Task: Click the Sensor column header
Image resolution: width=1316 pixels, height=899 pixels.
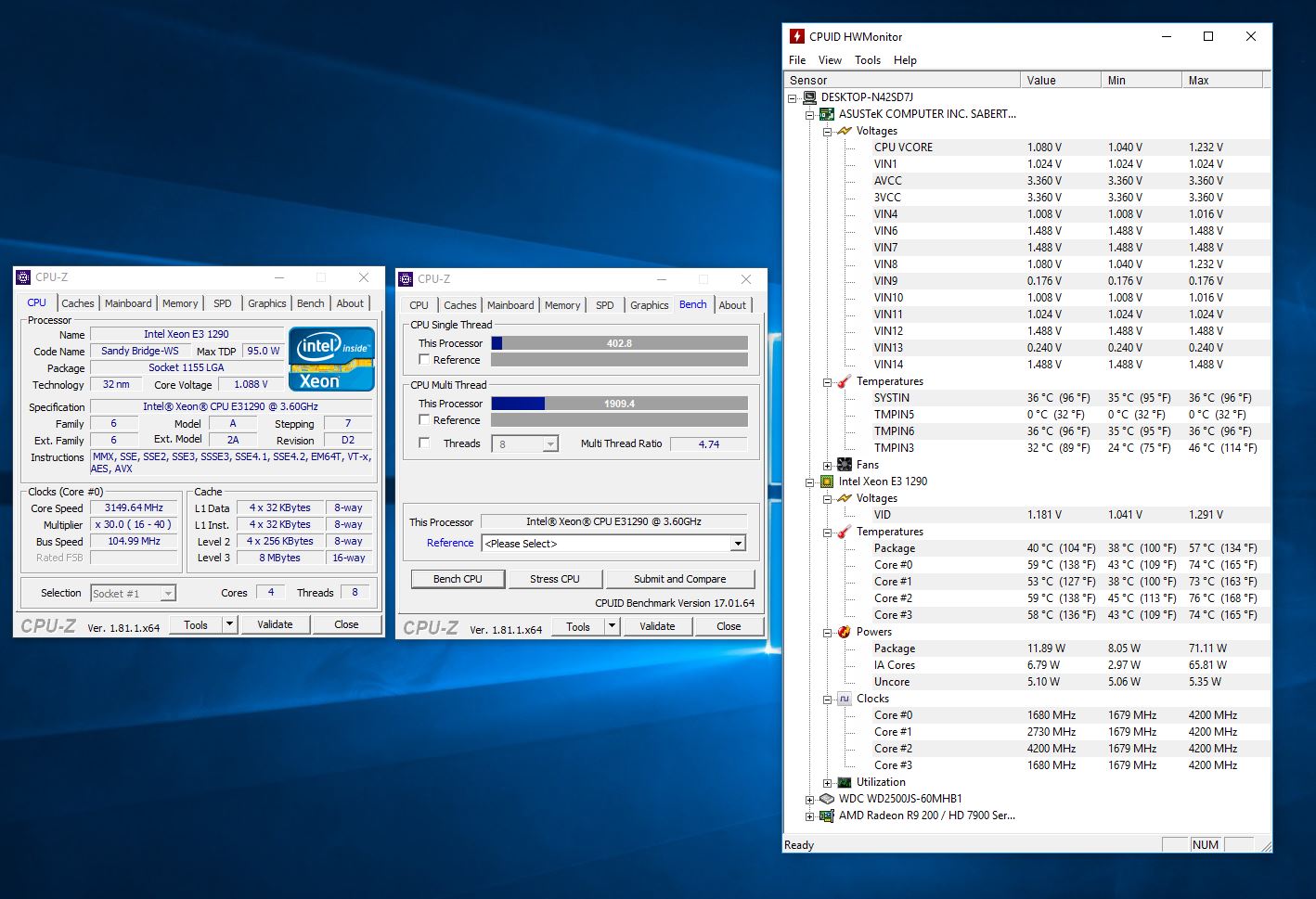Action: [x=902, y=81]
